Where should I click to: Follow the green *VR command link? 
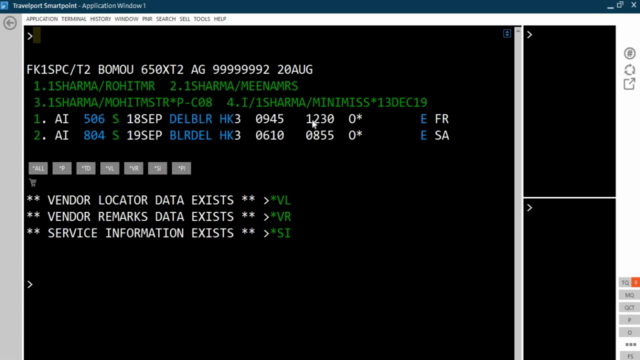click(280, 217)
